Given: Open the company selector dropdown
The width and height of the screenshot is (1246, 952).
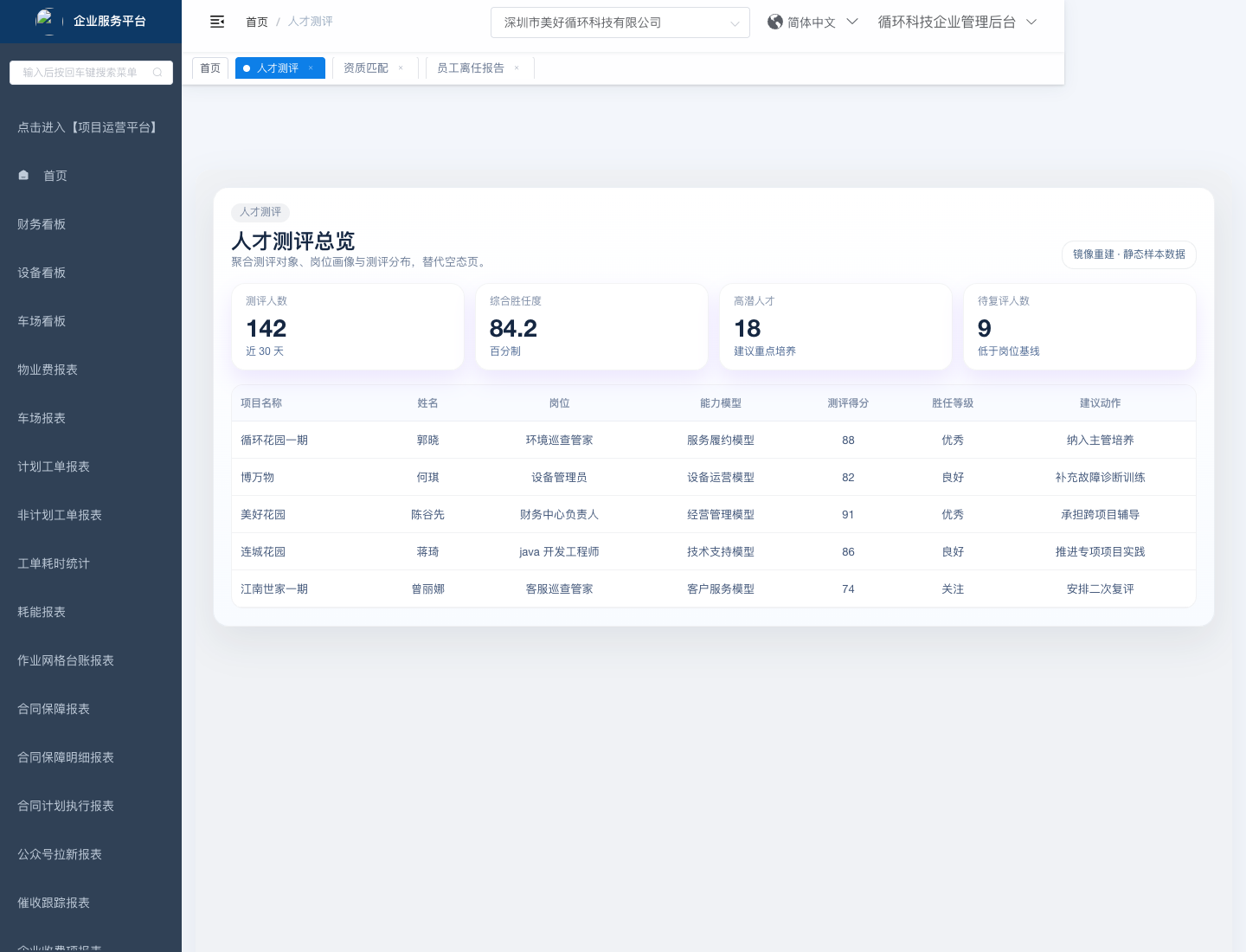Looking at the screenshot, I should [x=620, y=23].
